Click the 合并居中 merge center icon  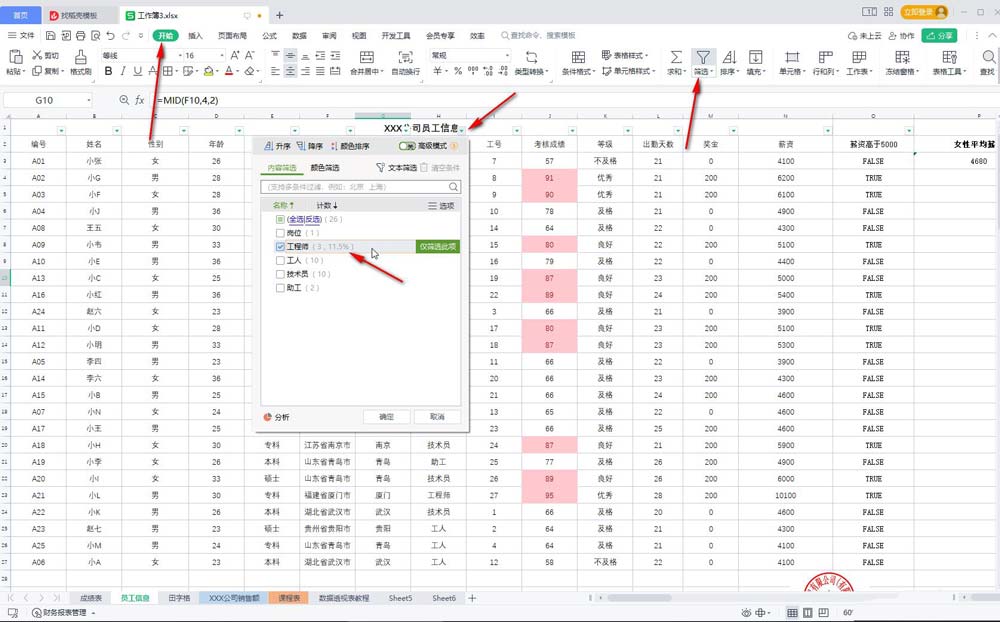366,57
